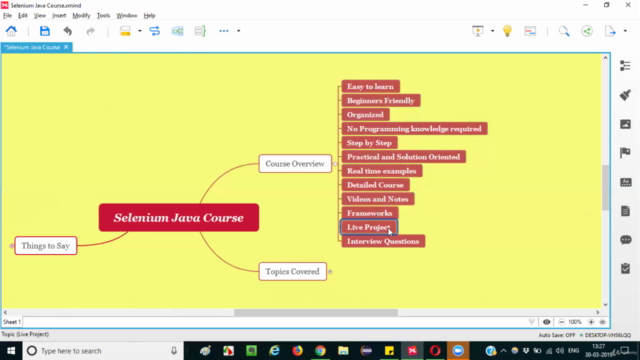Click the 100% zoom level
640x360 pixels.
[575, 322]
